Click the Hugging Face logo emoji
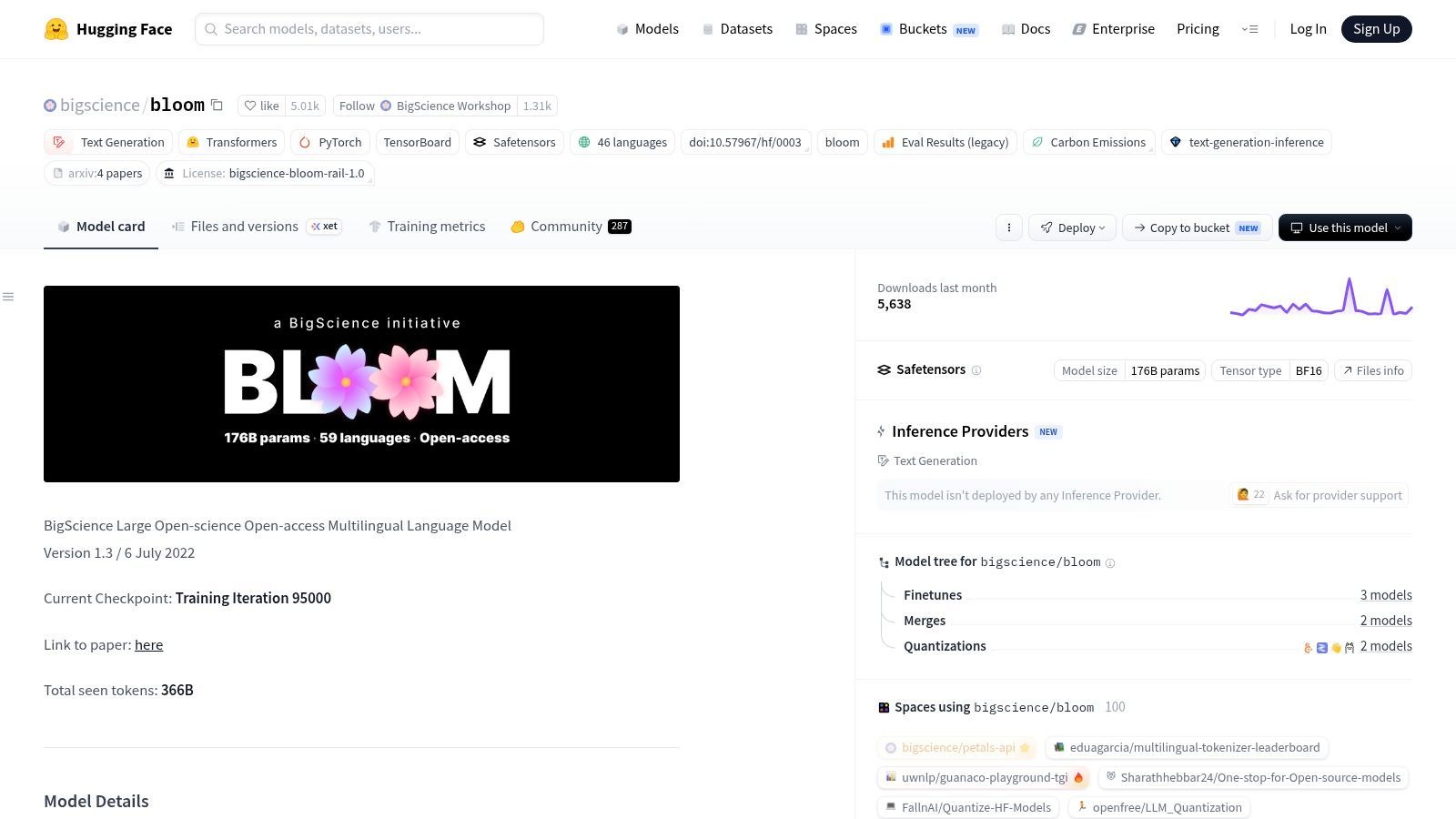This screenshot has width=1456, height=819. [x=56, y=29]
